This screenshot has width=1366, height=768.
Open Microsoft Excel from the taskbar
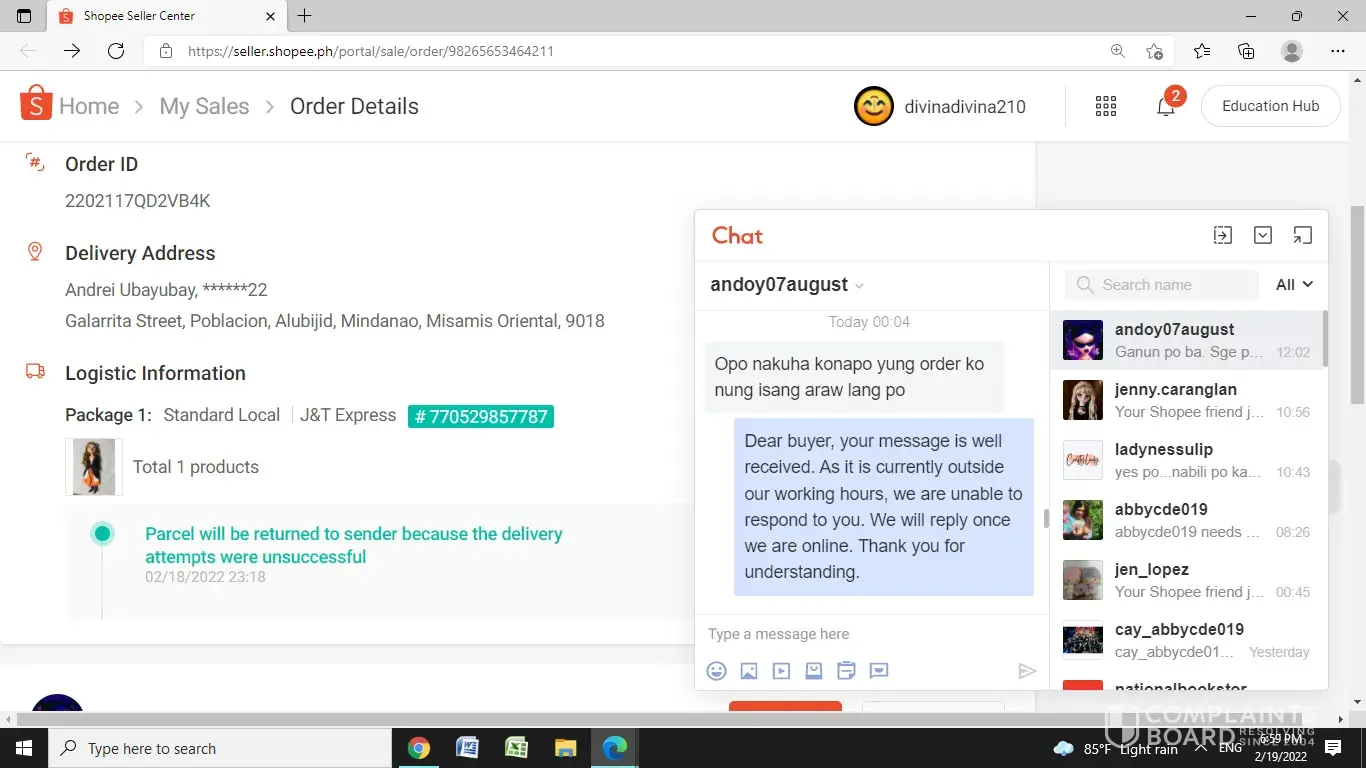[x=516, y=748]
